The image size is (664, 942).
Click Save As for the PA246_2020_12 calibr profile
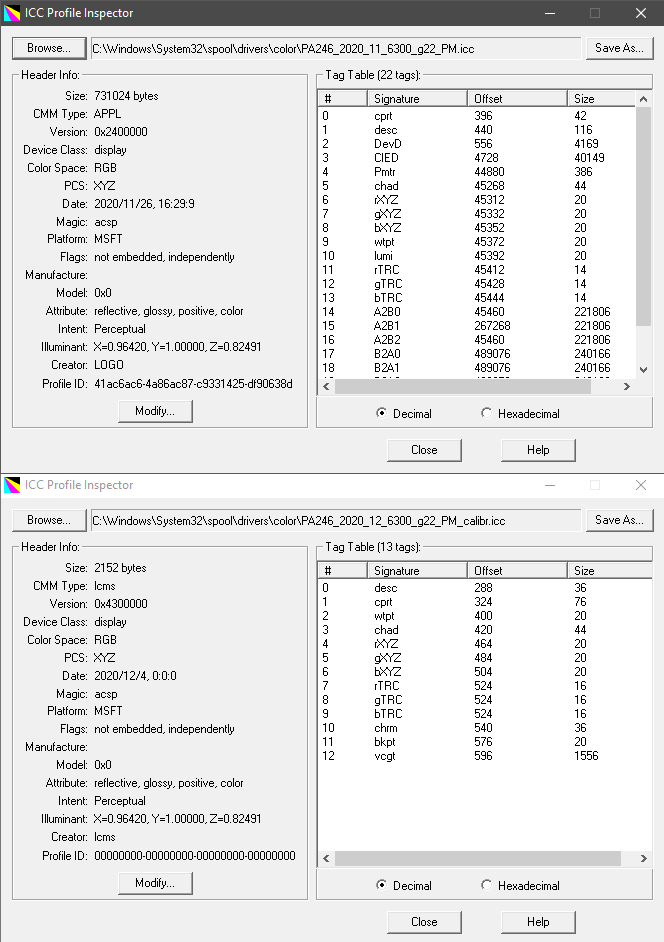coord(620,520)
